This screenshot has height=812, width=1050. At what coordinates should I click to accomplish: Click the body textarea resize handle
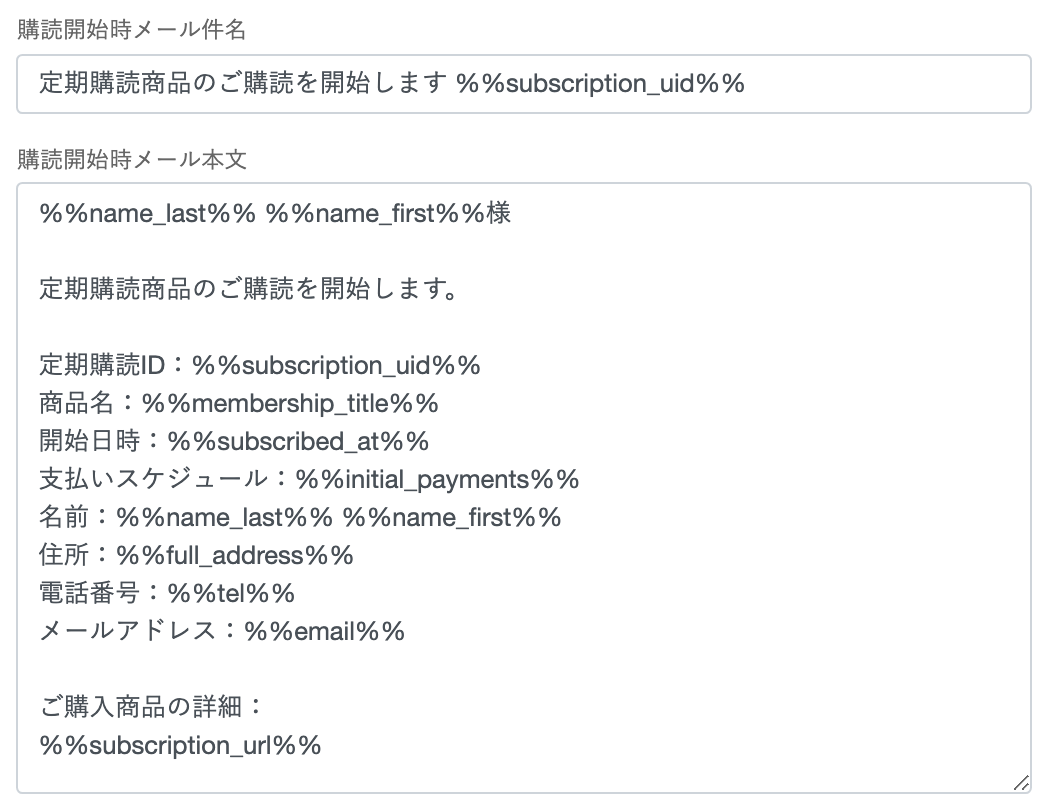[1020, 783]
